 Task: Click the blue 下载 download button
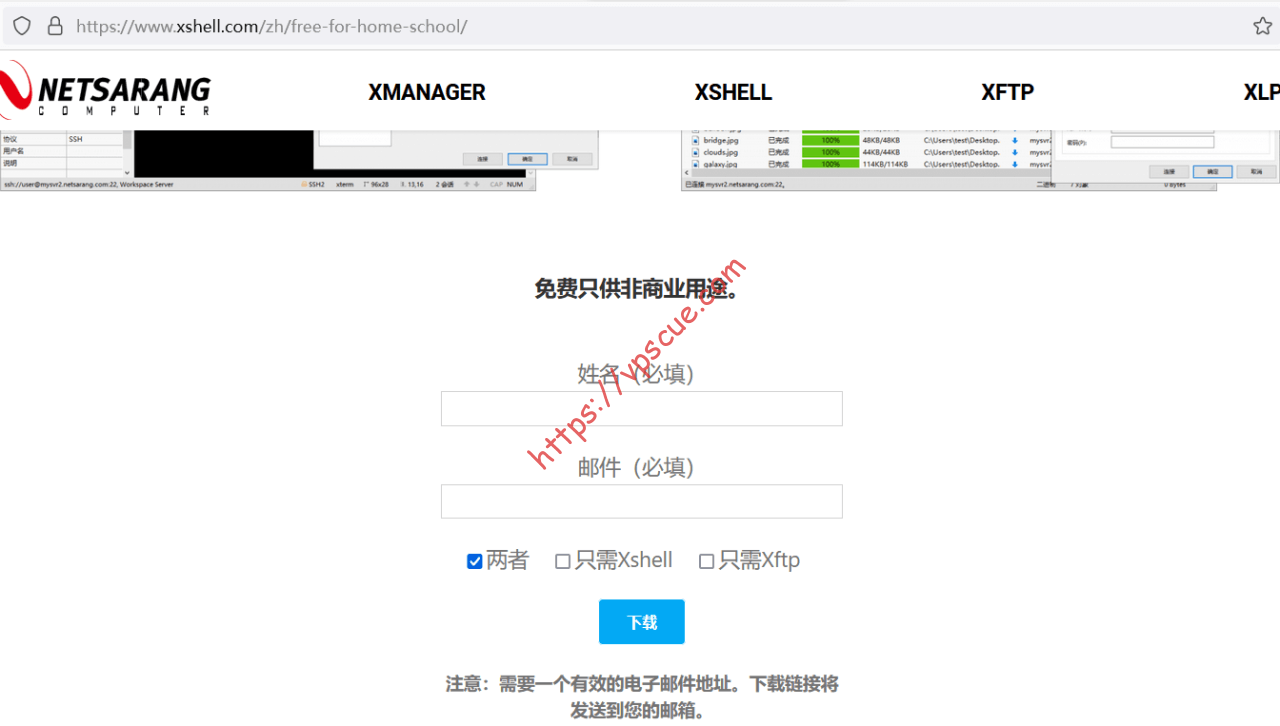click(x=642, y=622)
